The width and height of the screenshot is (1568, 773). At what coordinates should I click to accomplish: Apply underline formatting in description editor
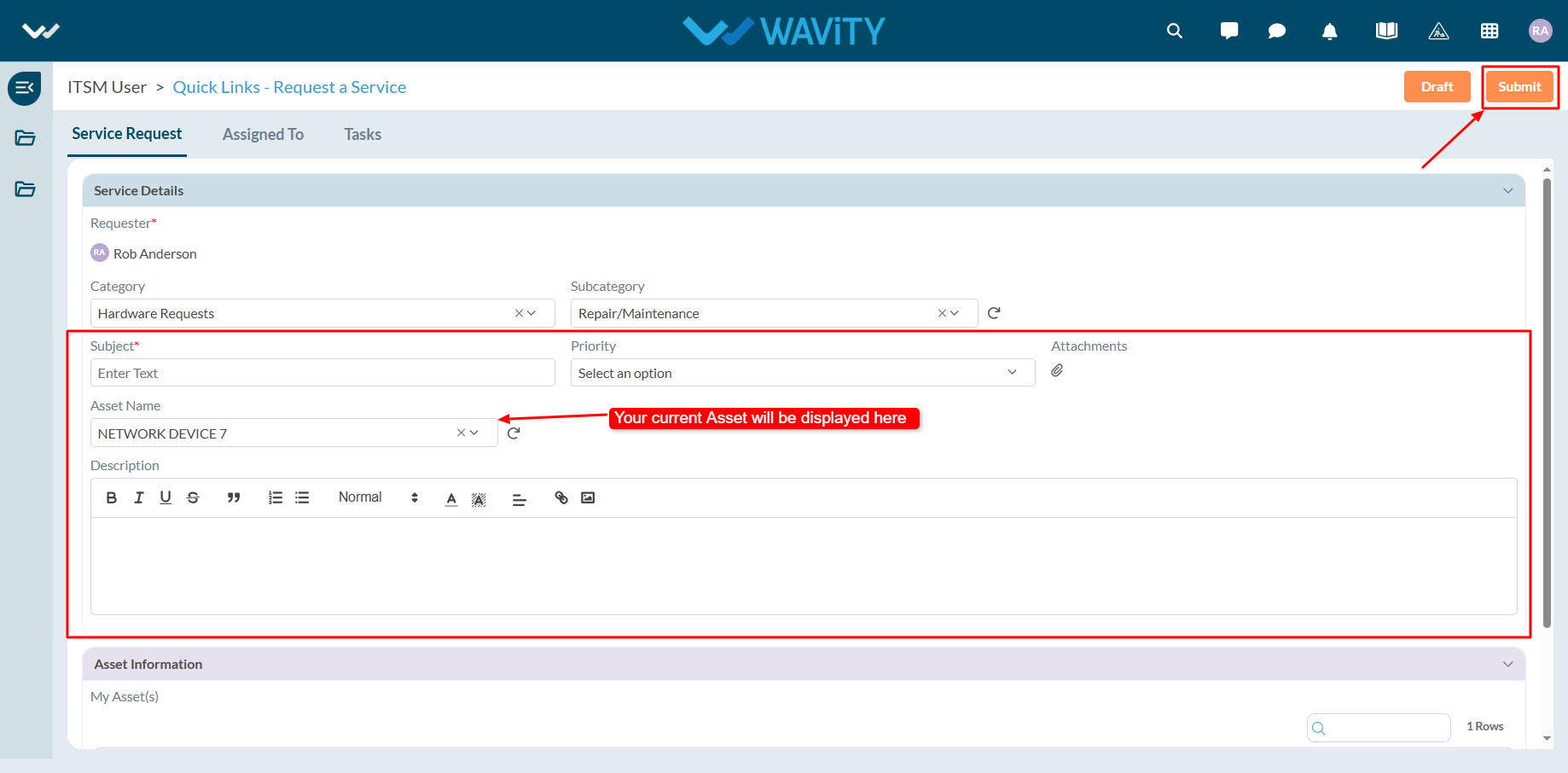[166, 497]
